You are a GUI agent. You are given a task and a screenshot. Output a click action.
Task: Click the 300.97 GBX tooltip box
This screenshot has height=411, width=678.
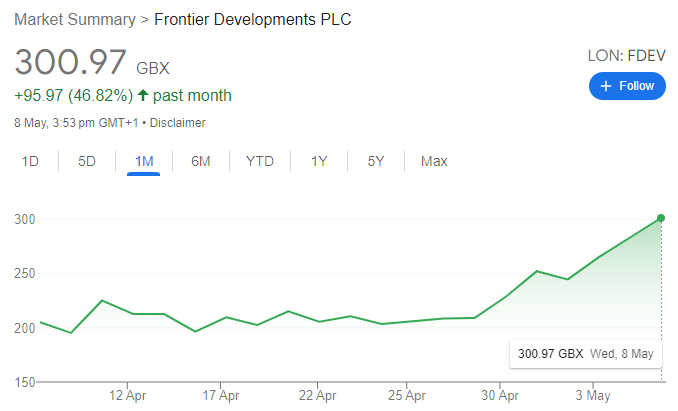point(585,354)
